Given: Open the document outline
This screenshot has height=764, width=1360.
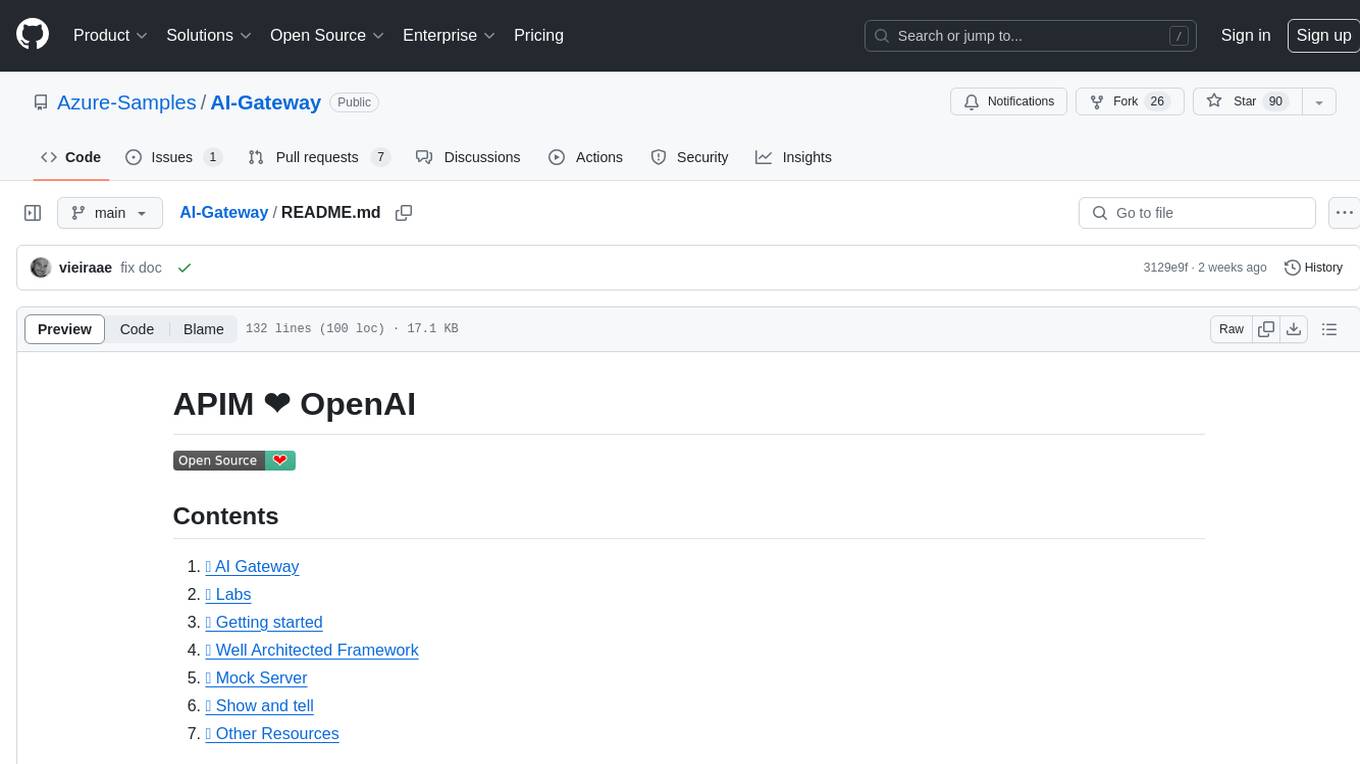Looking at the screenshot, I should (x=1329, y=329).
